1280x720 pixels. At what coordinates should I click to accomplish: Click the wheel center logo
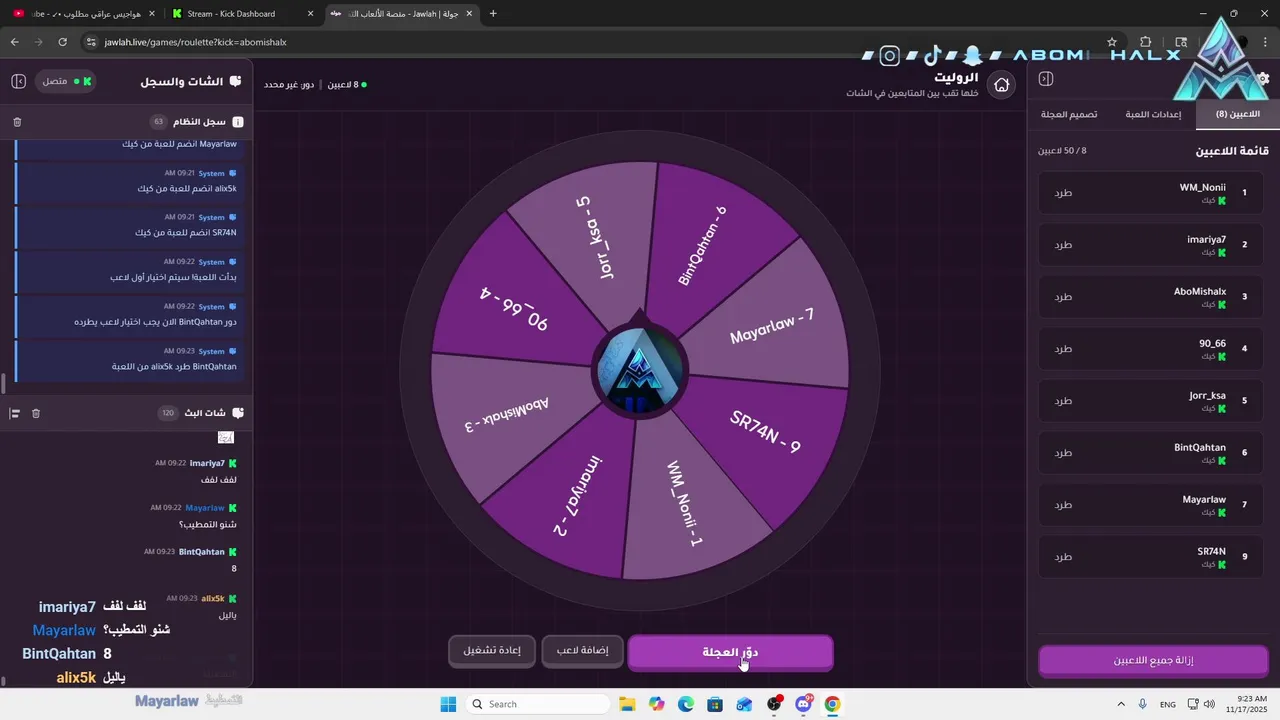[640, 370]
